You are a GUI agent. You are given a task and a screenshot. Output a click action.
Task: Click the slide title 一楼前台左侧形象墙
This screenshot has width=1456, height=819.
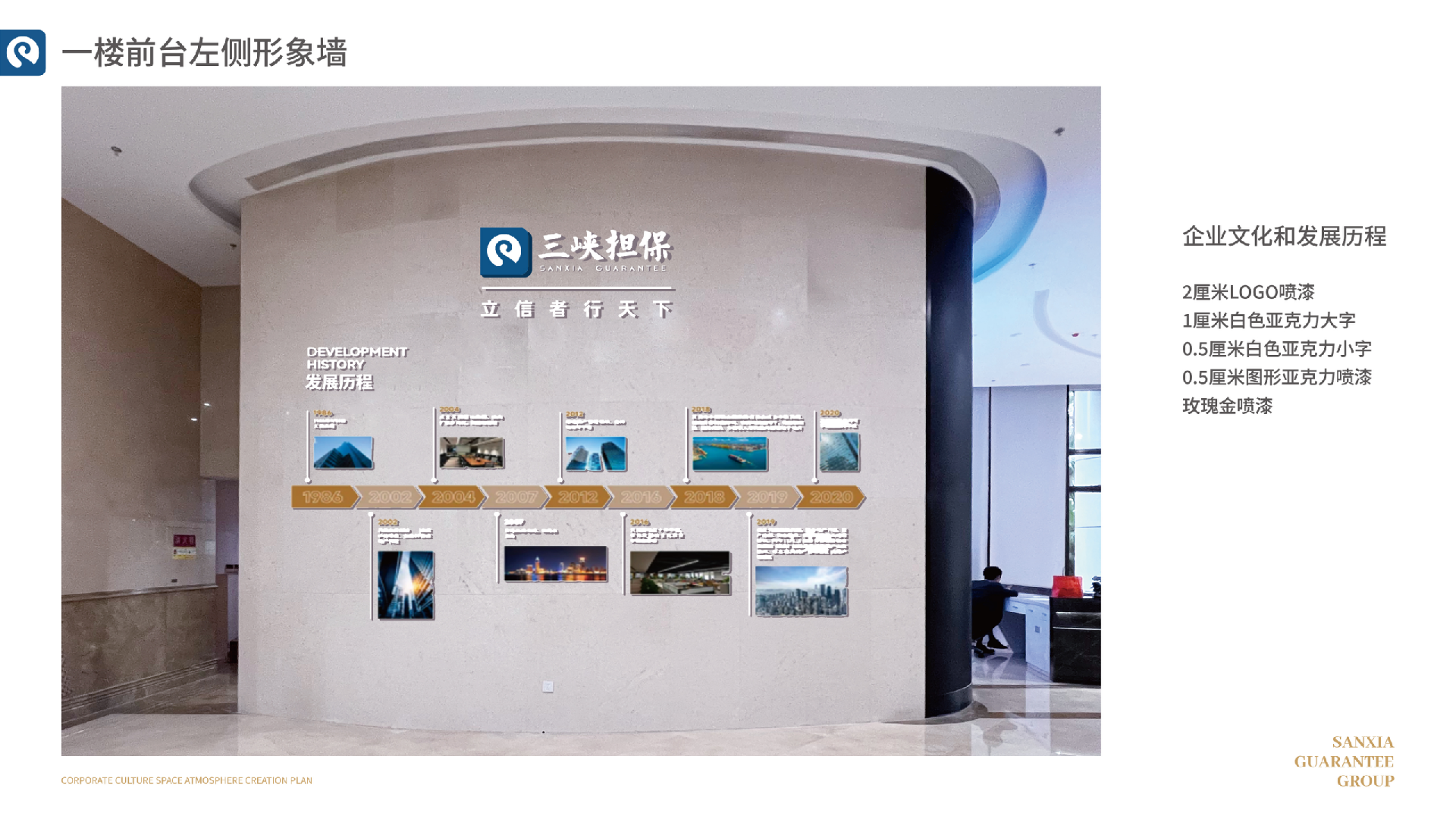point(204,53)
